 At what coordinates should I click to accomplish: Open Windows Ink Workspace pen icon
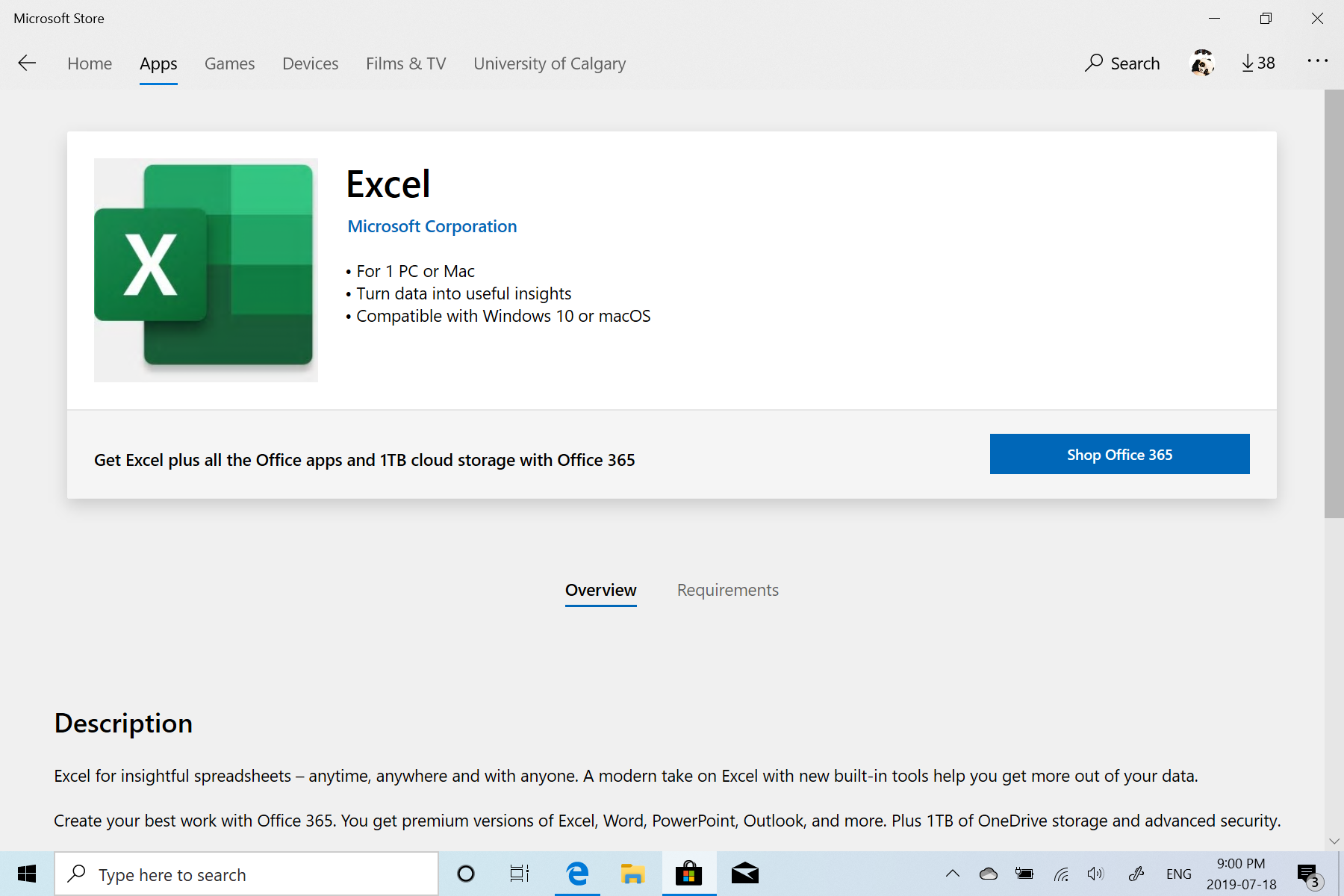(x=1136, y=874)
